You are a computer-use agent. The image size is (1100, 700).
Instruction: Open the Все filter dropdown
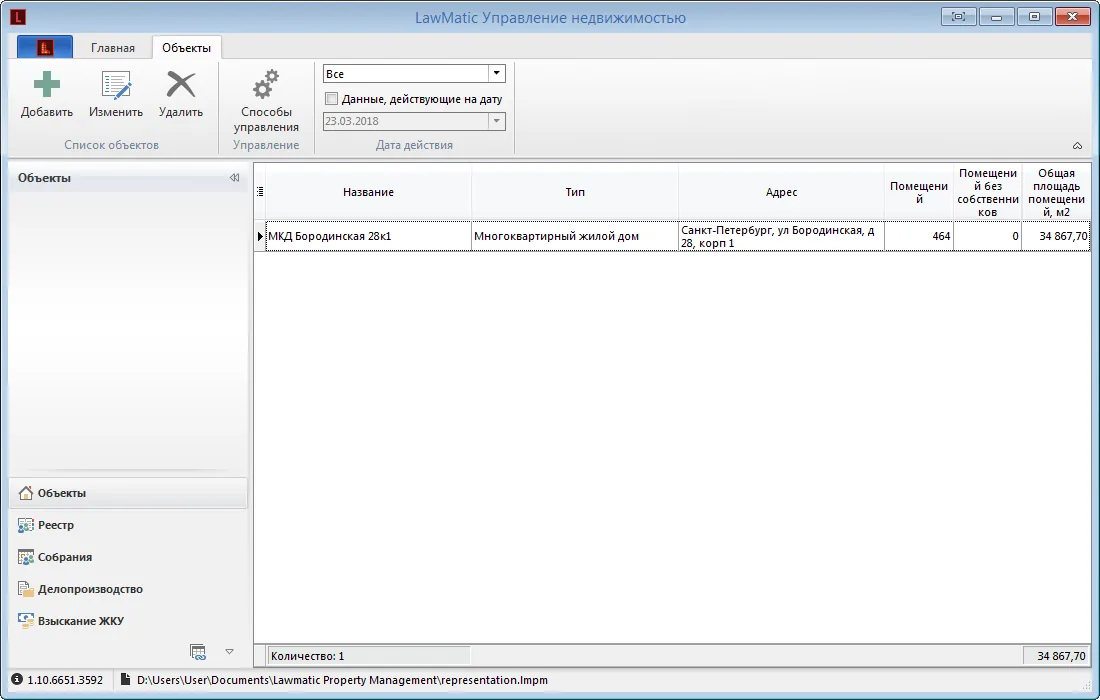[496, 74]
